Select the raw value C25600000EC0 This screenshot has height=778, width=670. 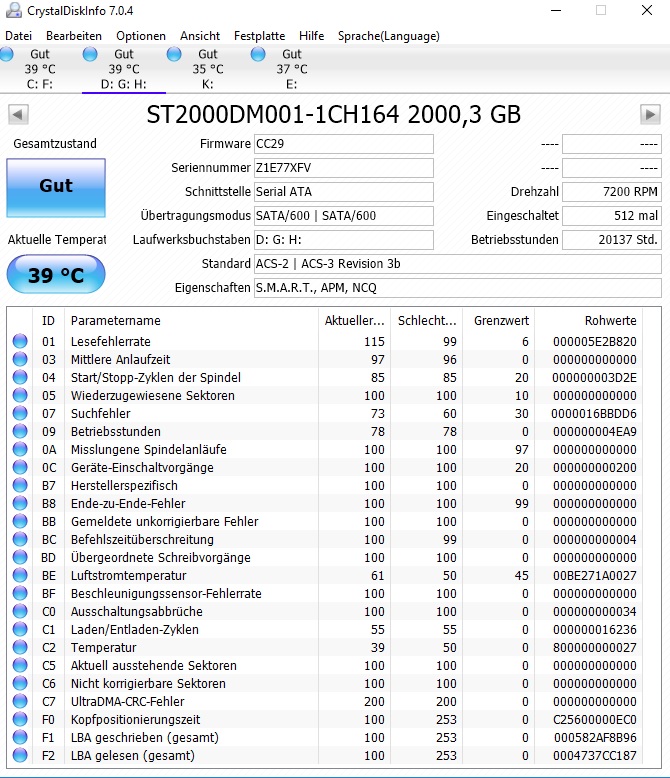point(594,719)
